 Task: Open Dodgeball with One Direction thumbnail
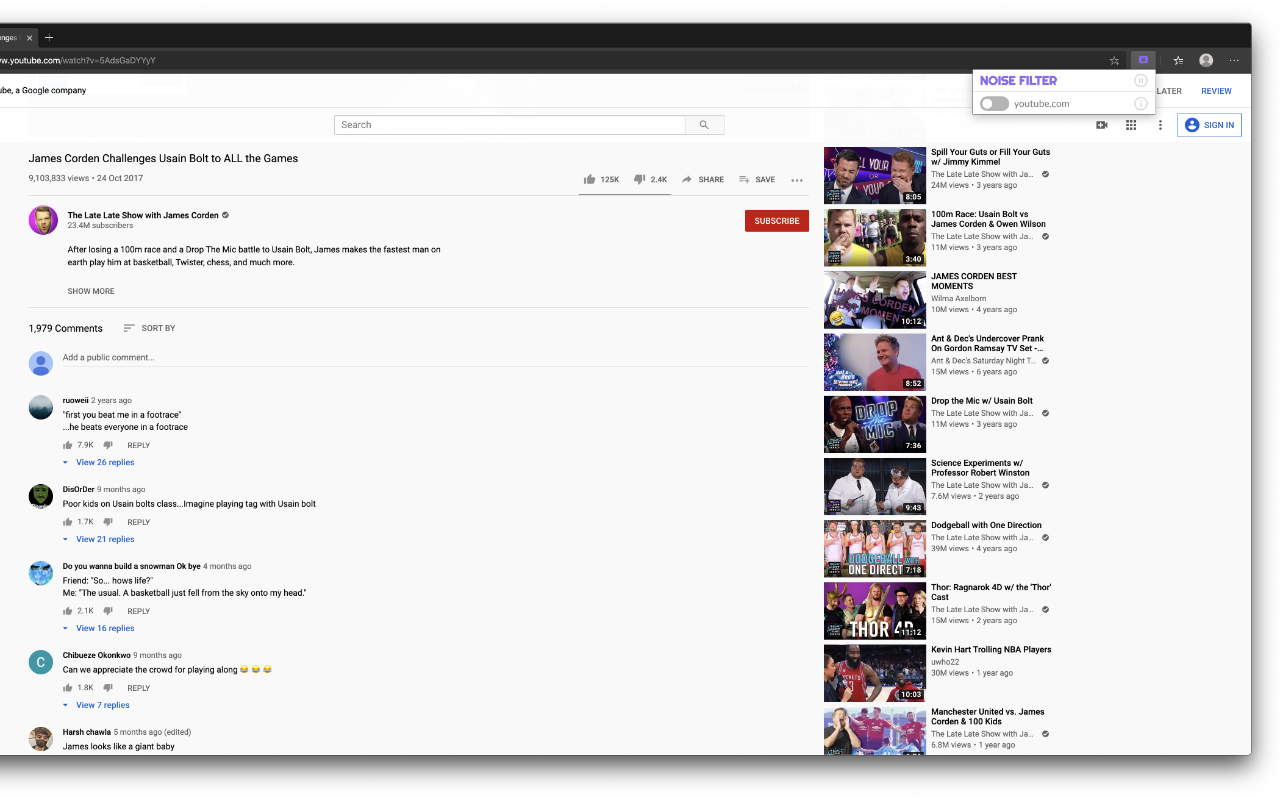(x=875, y=549)
